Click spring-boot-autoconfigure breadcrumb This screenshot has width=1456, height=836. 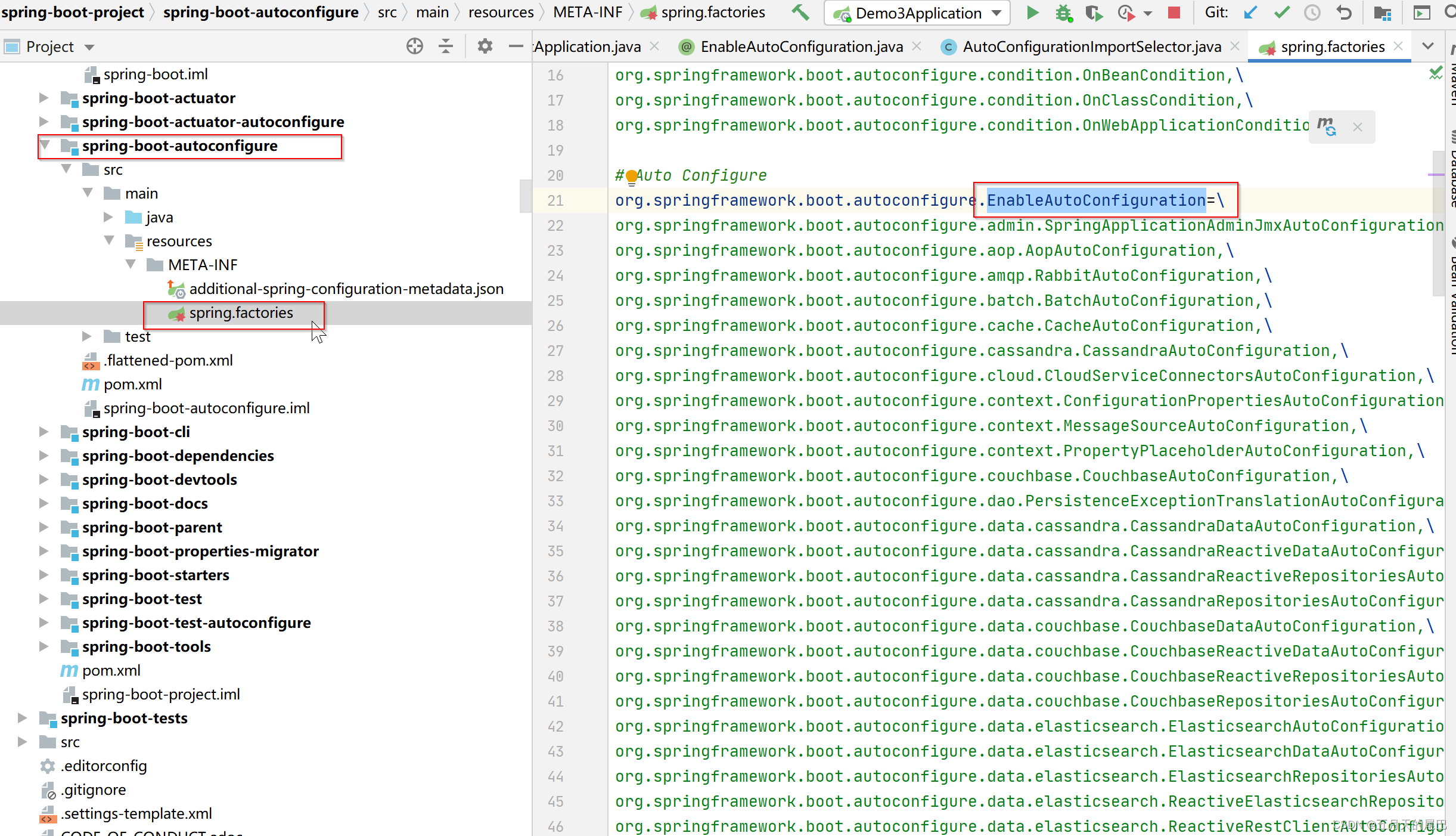pyautogui.click(x=260, y=13)
